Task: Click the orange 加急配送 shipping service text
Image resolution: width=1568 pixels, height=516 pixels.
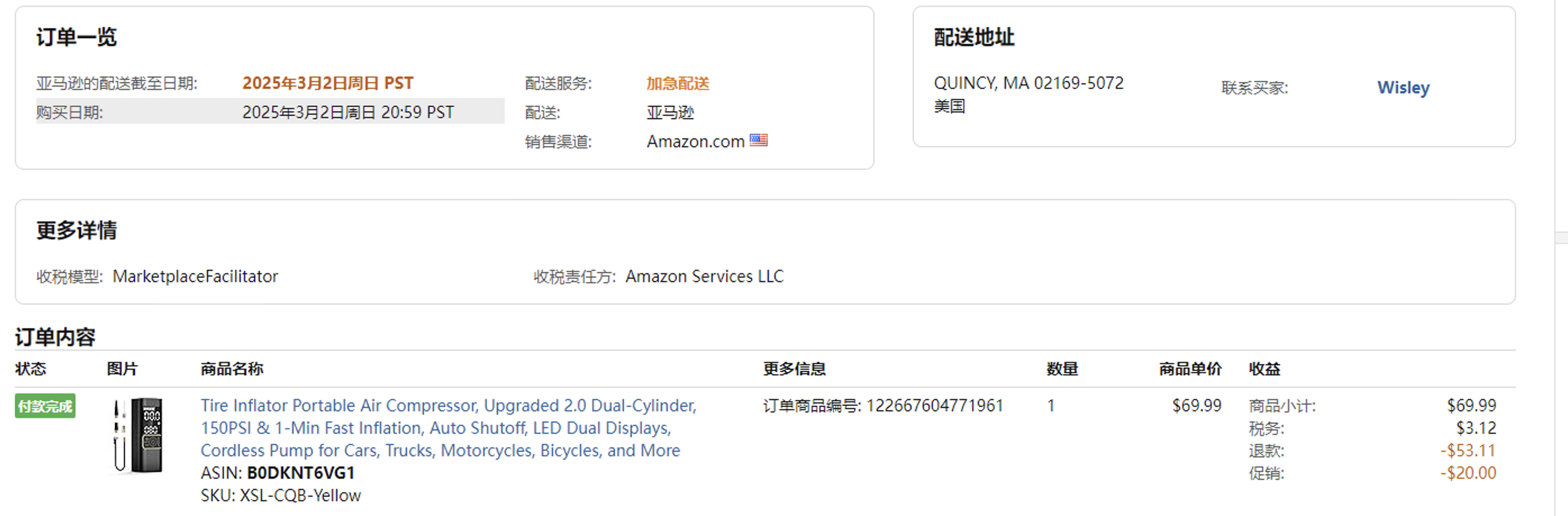Action: (x=677, y=83)
